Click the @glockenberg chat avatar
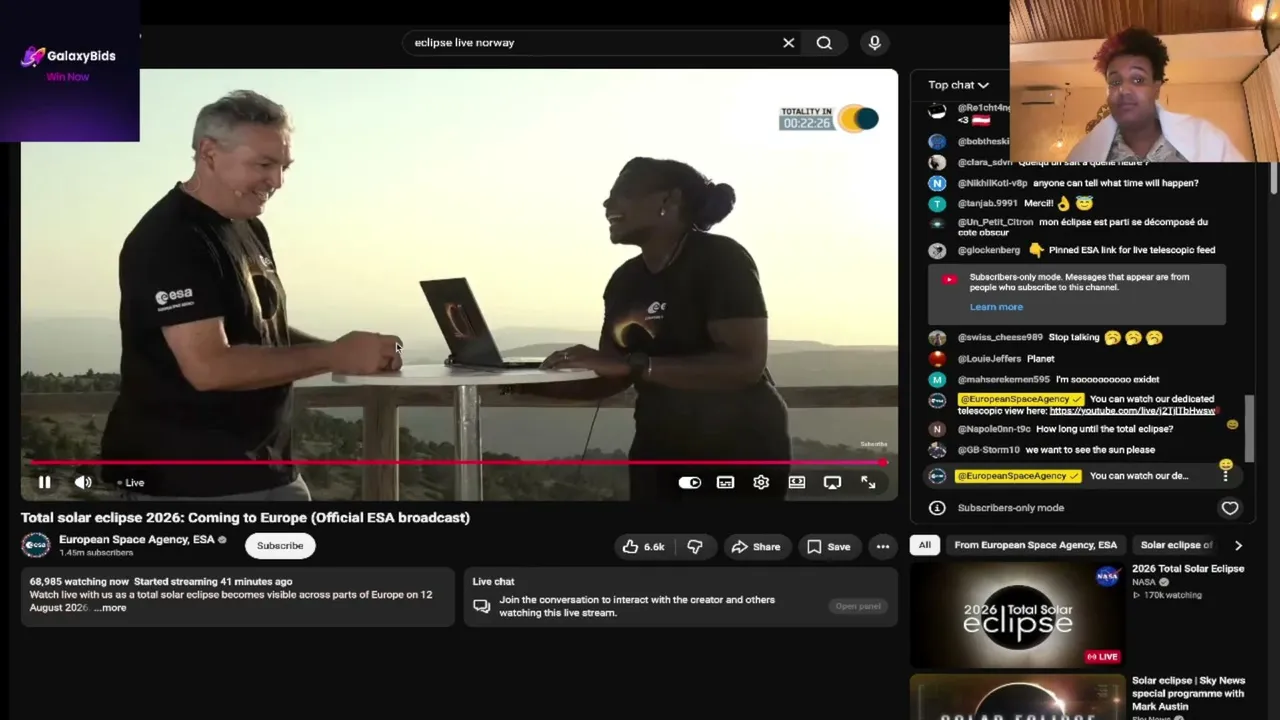 tap(937, 250)
